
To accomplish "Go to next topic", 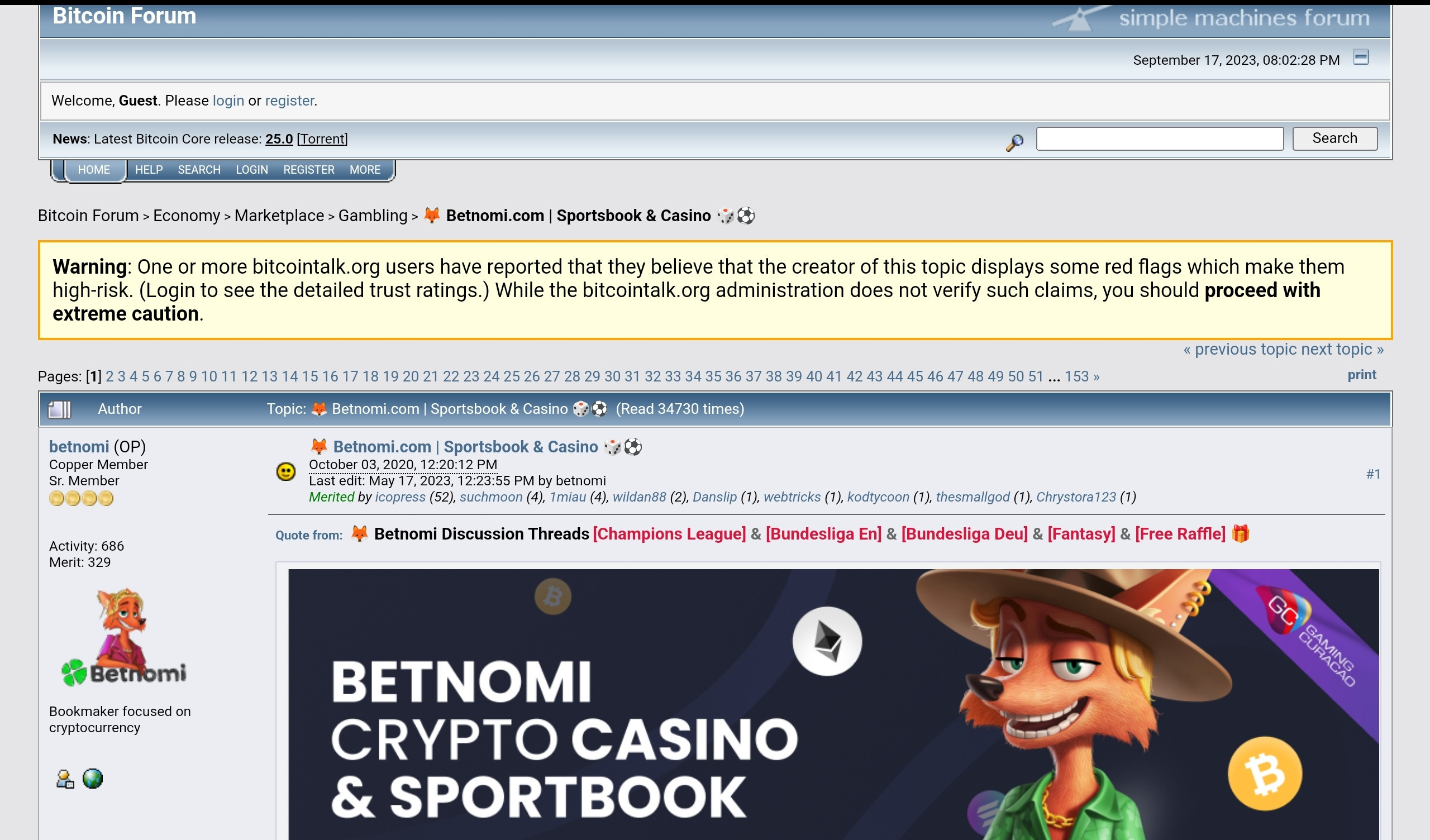I will pos(1342,349).
